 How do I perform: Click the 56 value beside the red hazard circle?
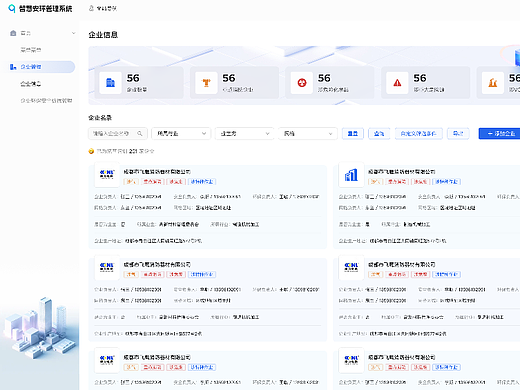tap(324, 78)
